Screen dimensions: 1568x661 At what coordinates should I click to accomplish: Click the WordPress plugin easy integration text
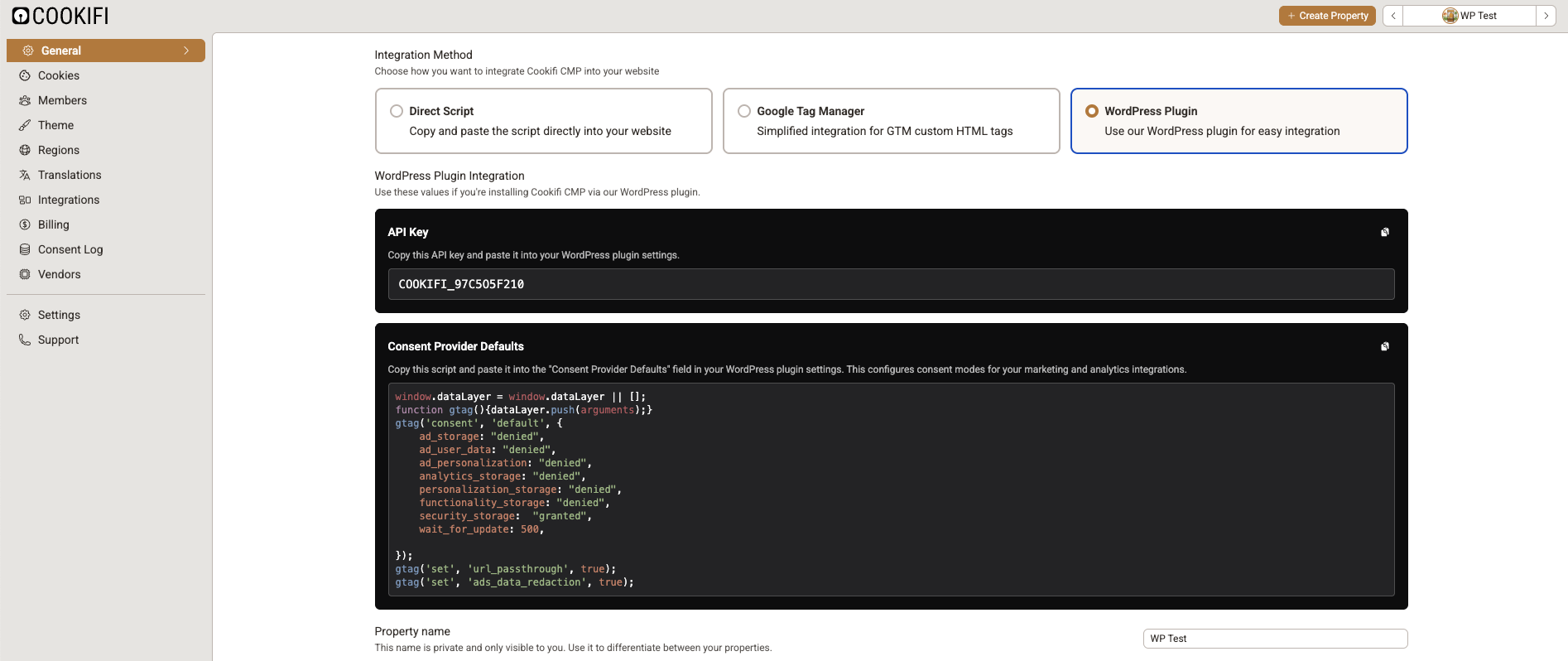coord(1222,131)
